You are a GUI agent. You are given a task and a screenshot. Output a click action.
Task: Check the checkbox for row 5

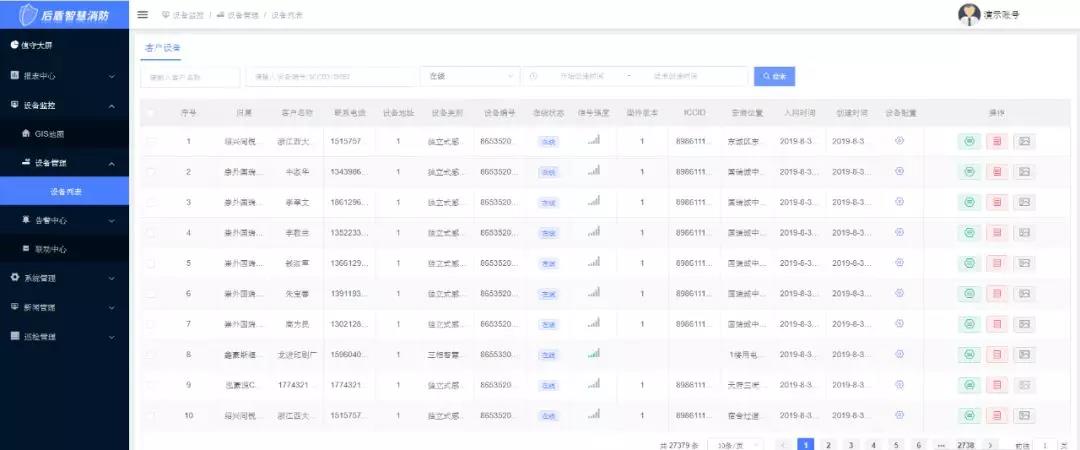(x=151, y=263)
